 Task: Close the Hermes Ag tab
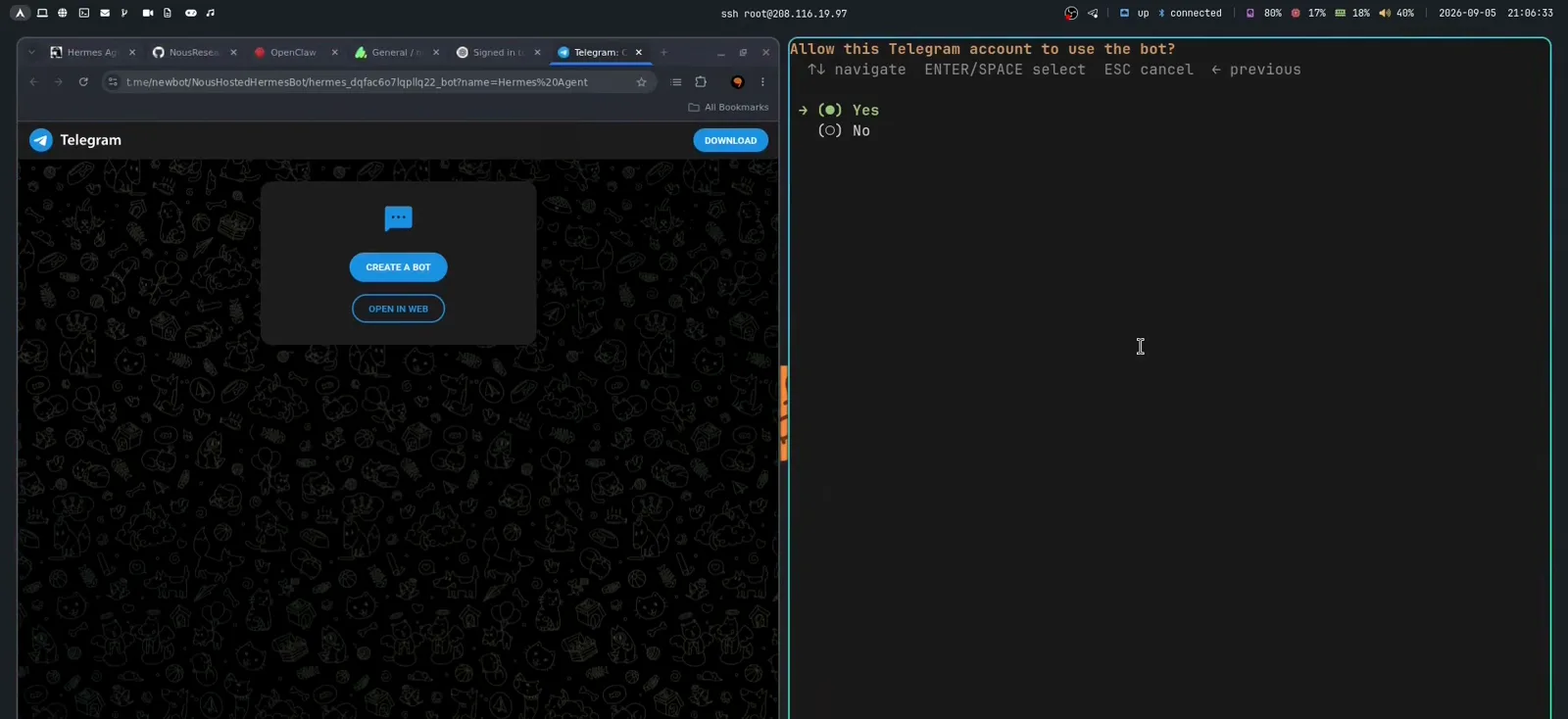coord(131,52)
